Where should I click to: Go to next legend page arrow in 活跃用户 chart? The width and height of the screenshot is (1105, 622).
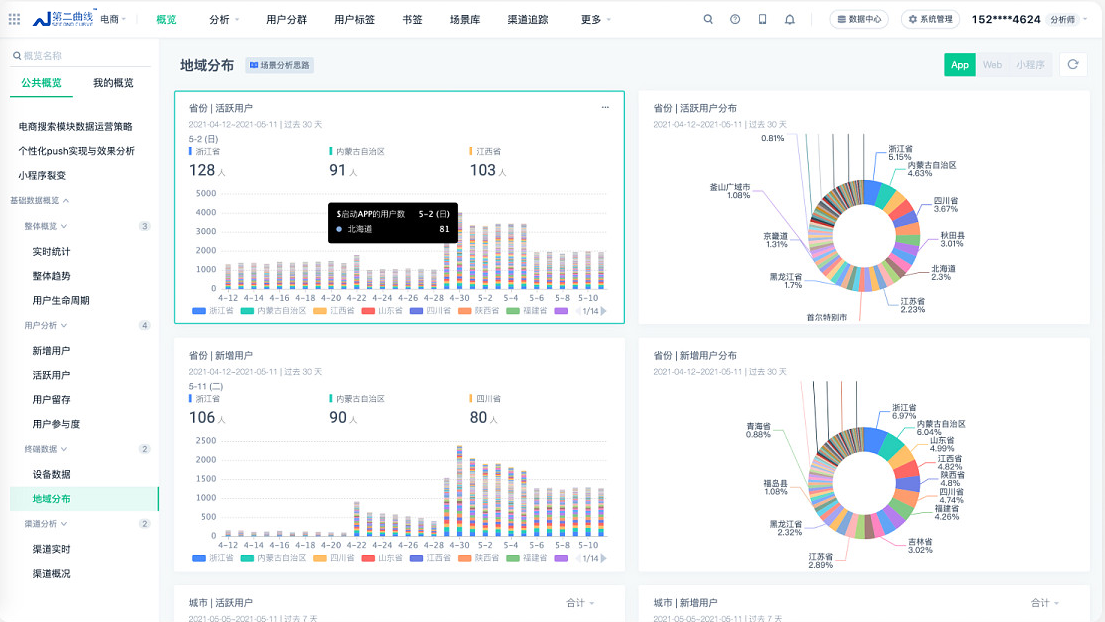(x=604, y=311)
